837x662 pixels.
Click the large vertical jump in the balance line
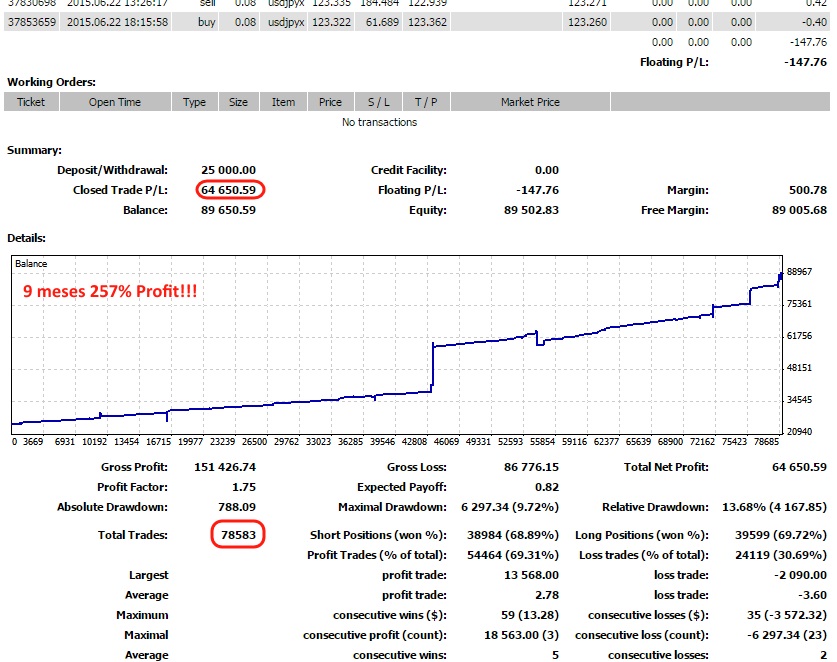tap(432, 365)
